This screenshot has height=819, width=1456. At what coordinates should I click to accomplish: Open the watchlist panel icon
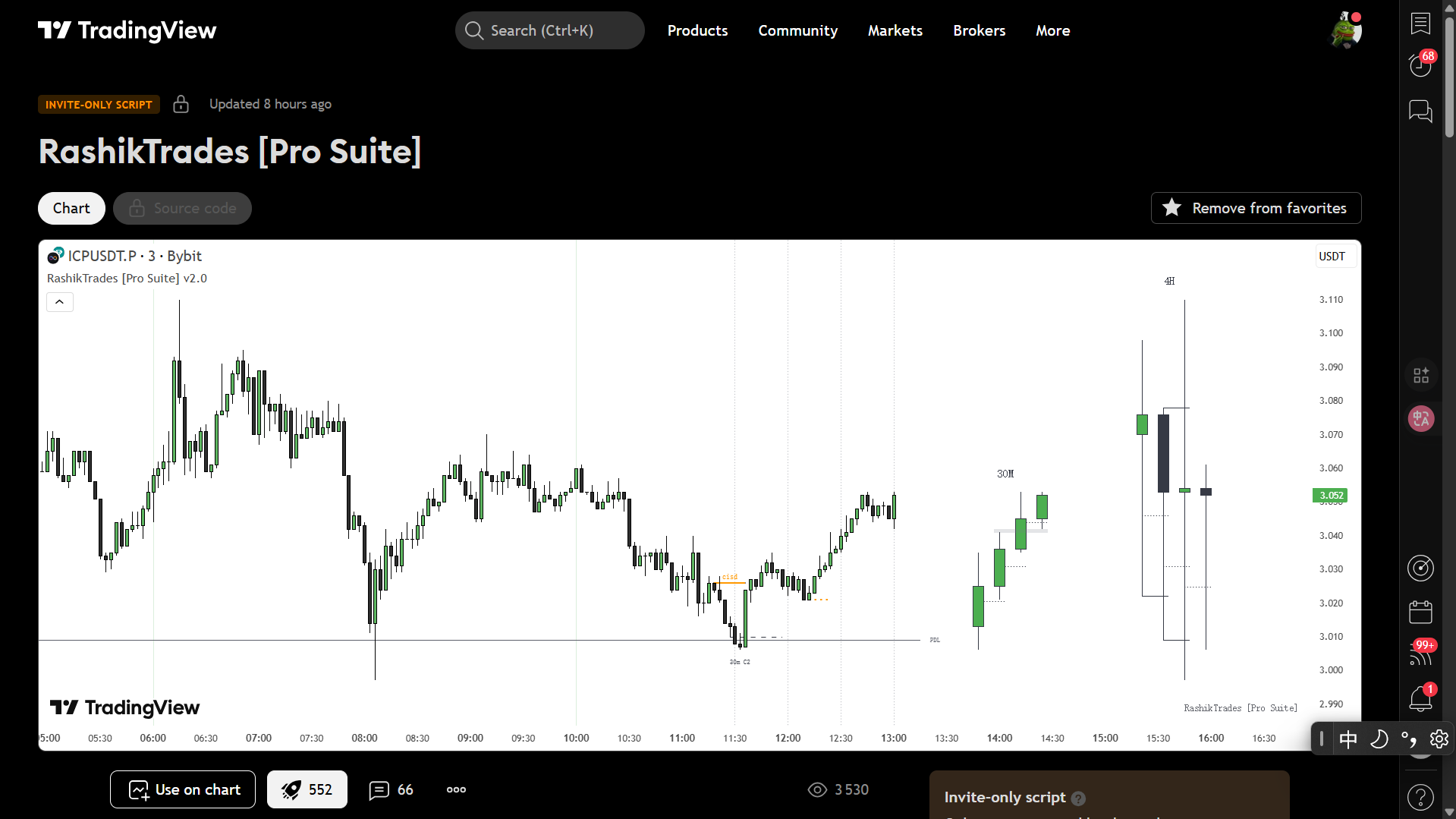(1420, 24)
